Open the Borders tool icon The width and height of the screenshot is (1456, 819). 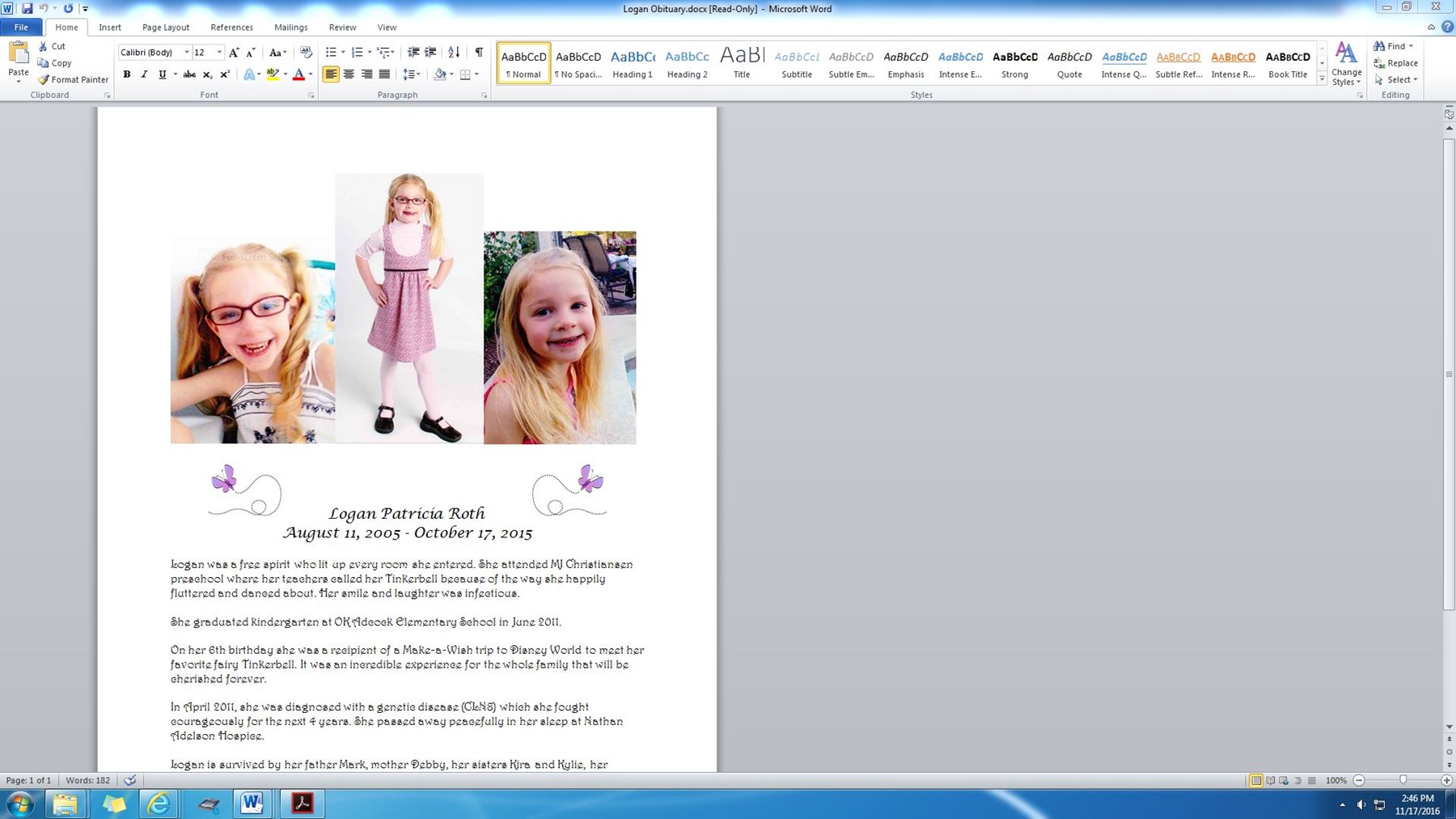[467, 74]
